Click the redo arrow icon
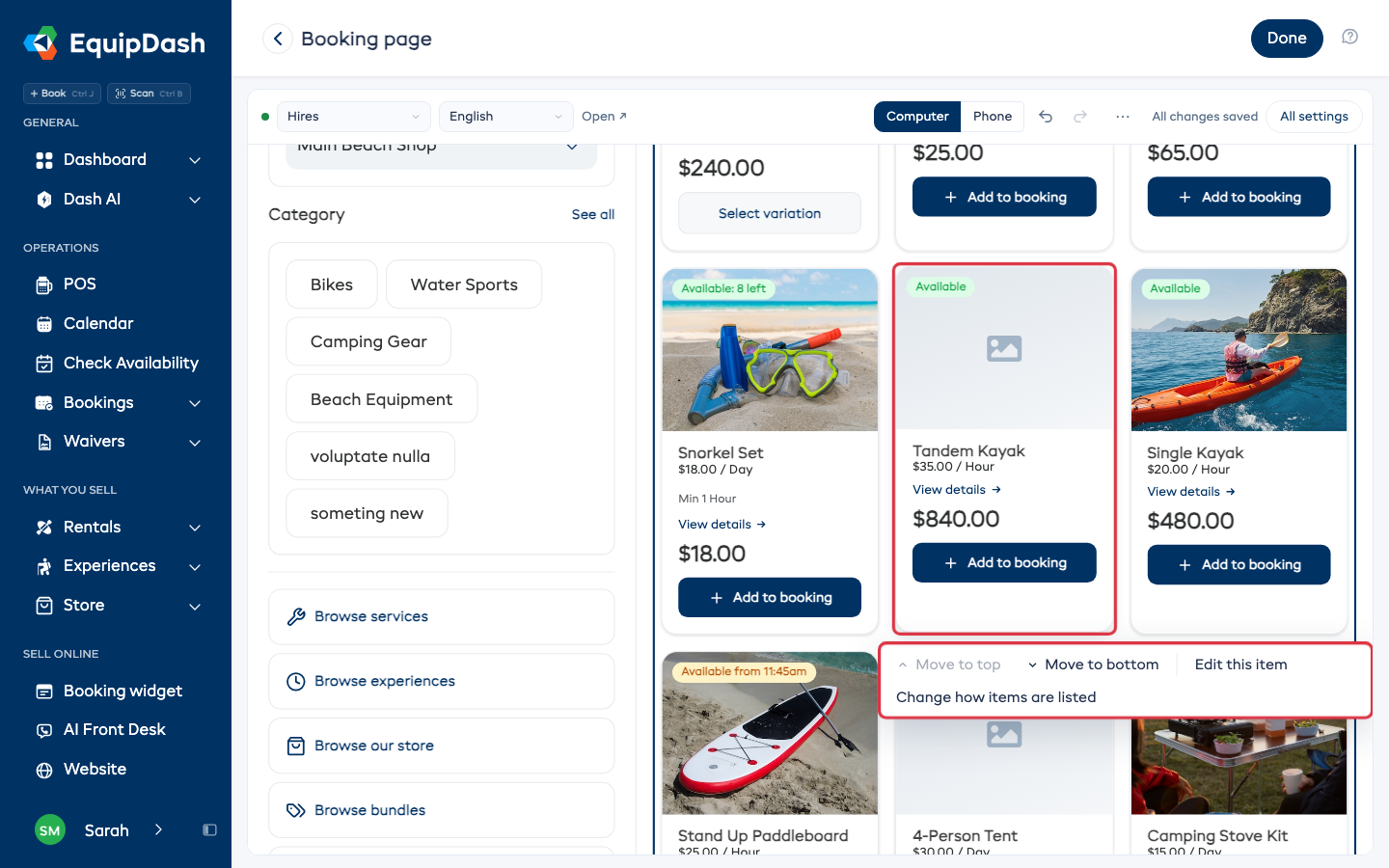 1080,116
